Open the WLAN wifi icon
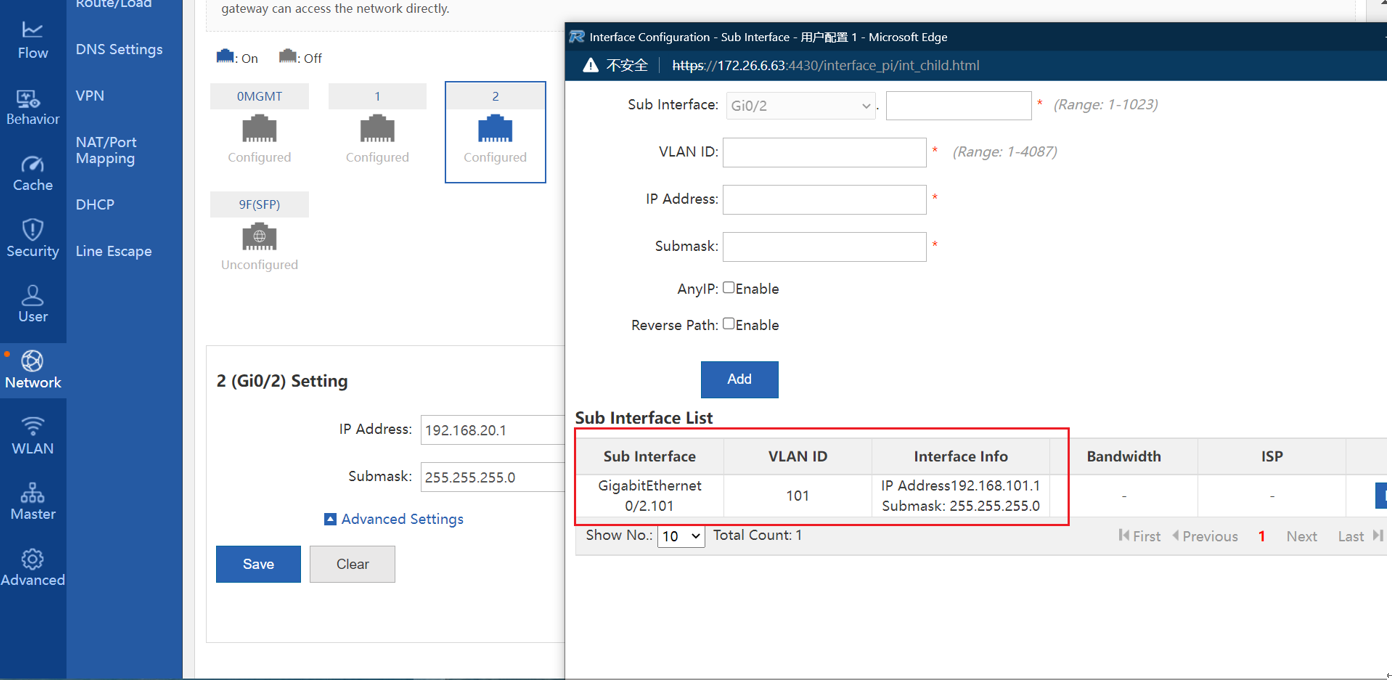Screen dimensions: 1392x681 (32, 436)
